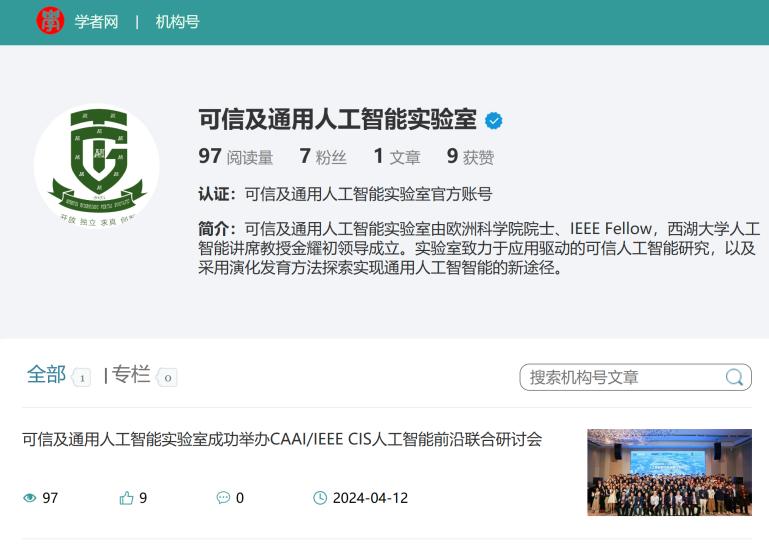Click the blue verified badge icon
Viewport: 769px width, 547px height.
point(493,121)
